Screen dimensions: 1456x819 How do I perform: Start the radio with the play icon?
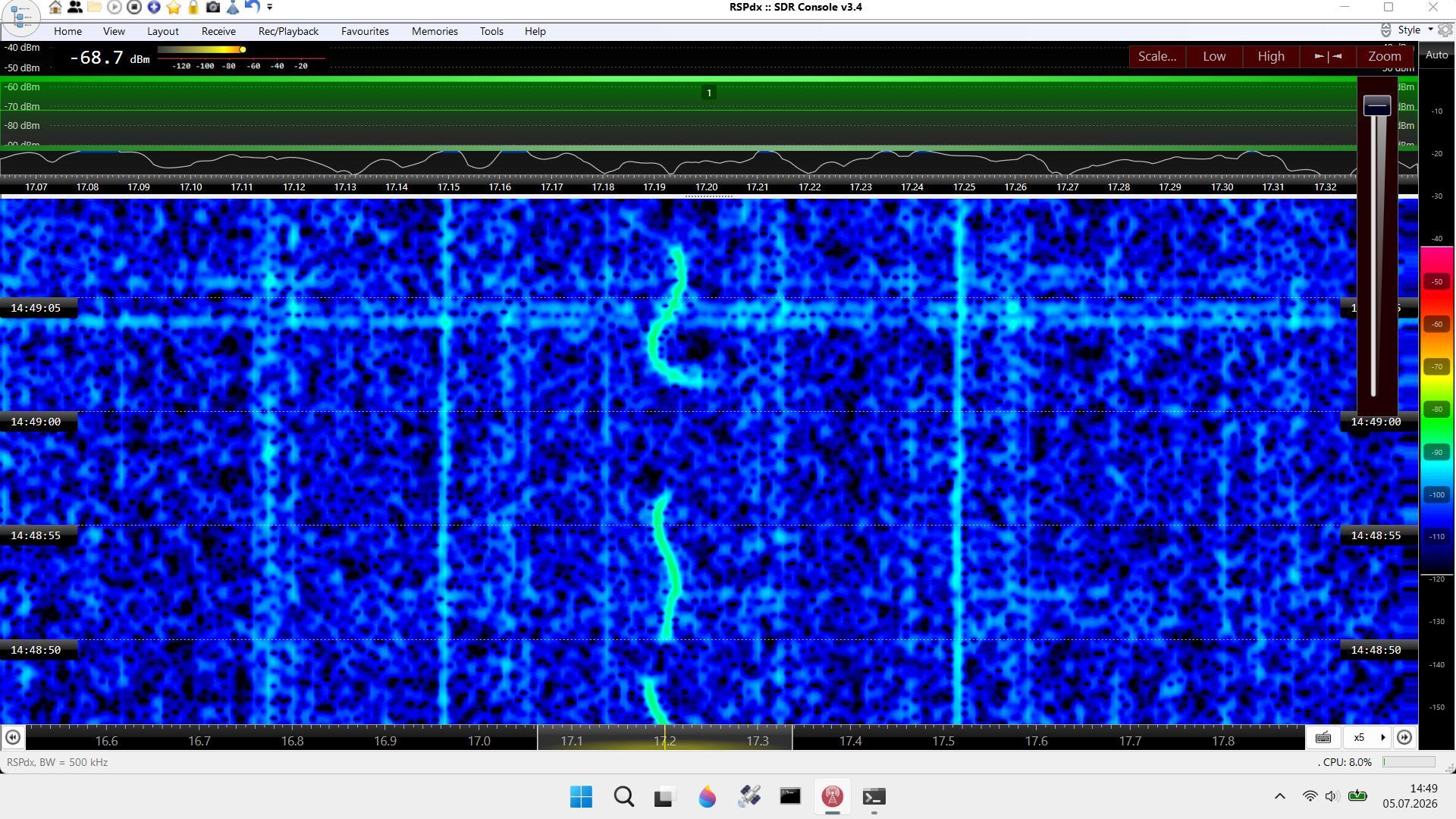115,8
